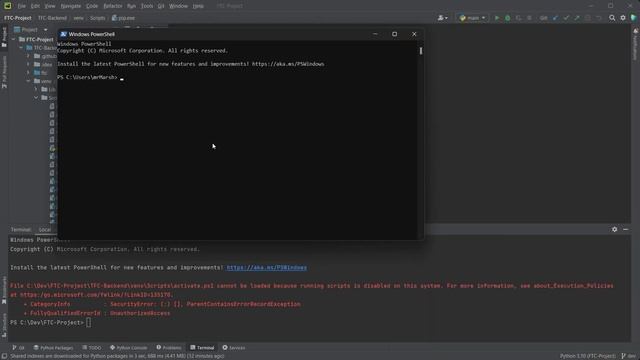
Task: Toggle the Pull Requests side tab
Action: tap(4, 72)
